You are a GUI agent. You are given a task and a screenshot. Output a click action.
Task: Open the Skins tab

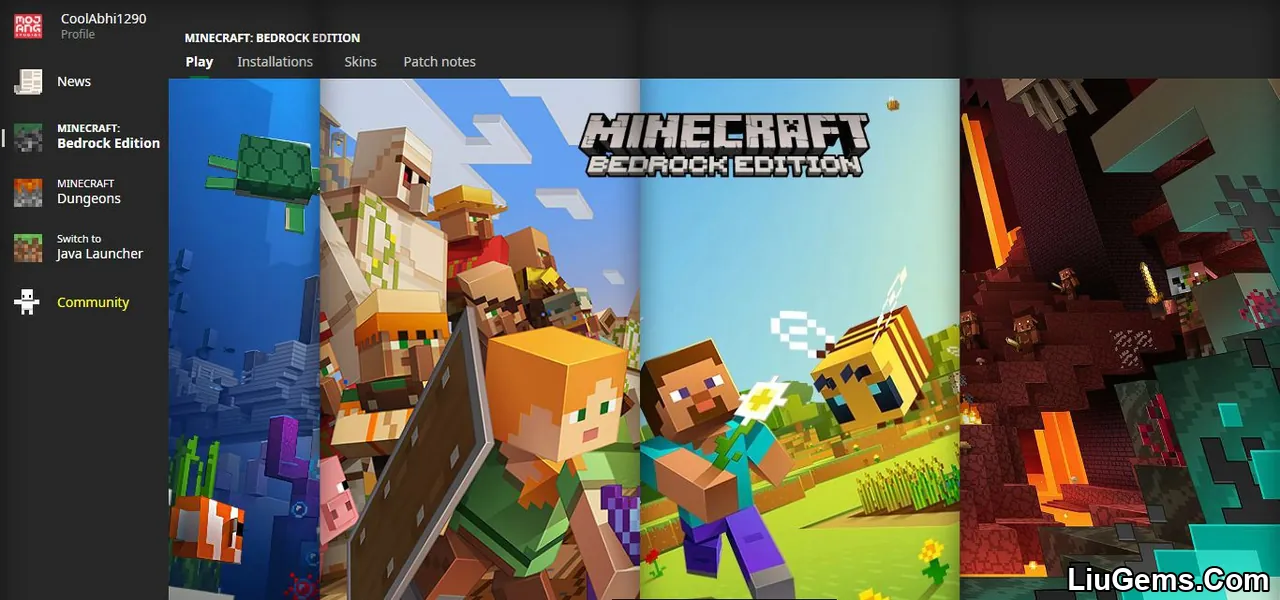360,62
